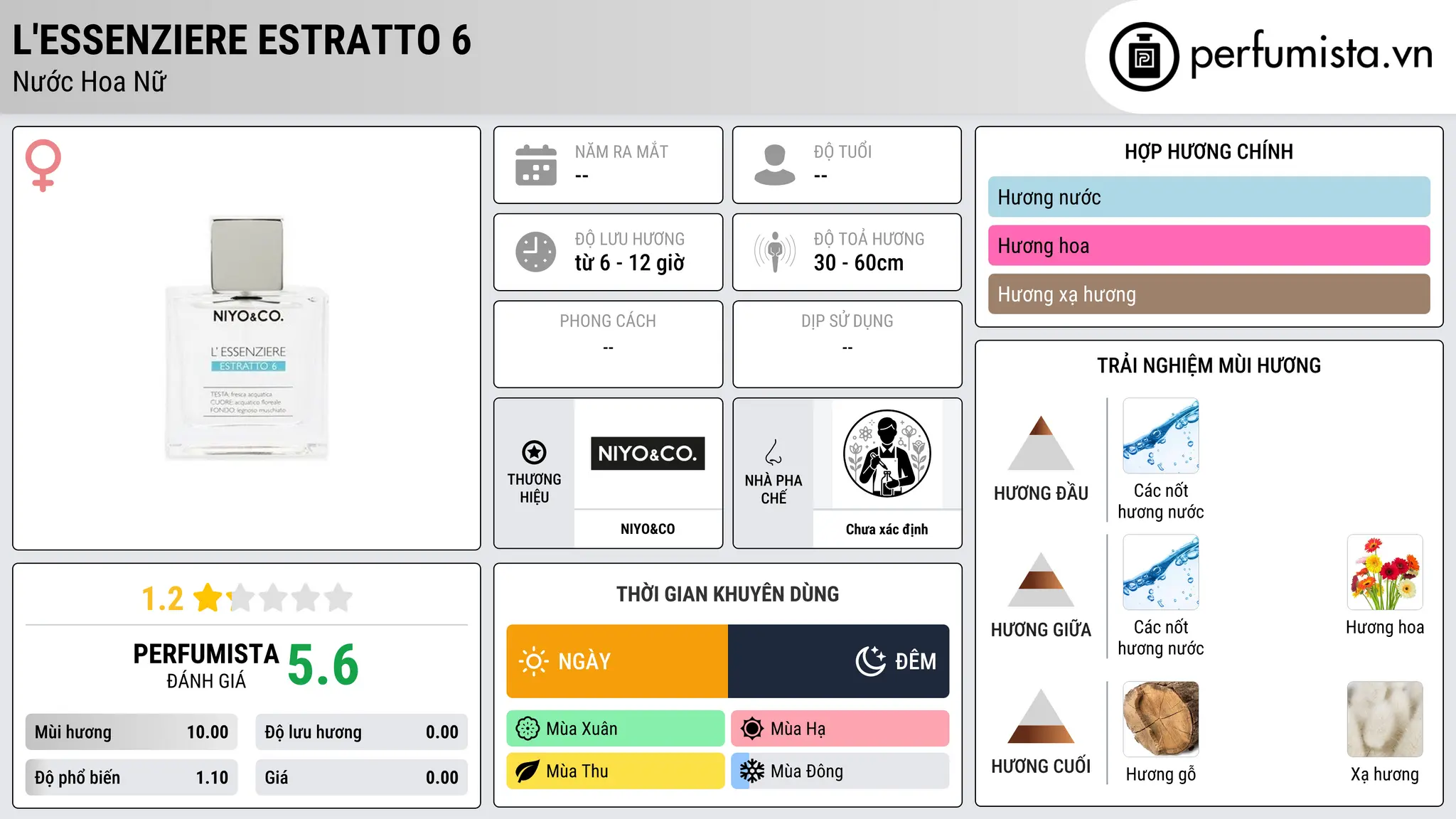Viewport: 1456px width, 819px height.
Task: Click the person icon beside Độ tuổi
Action: (775, 165)
